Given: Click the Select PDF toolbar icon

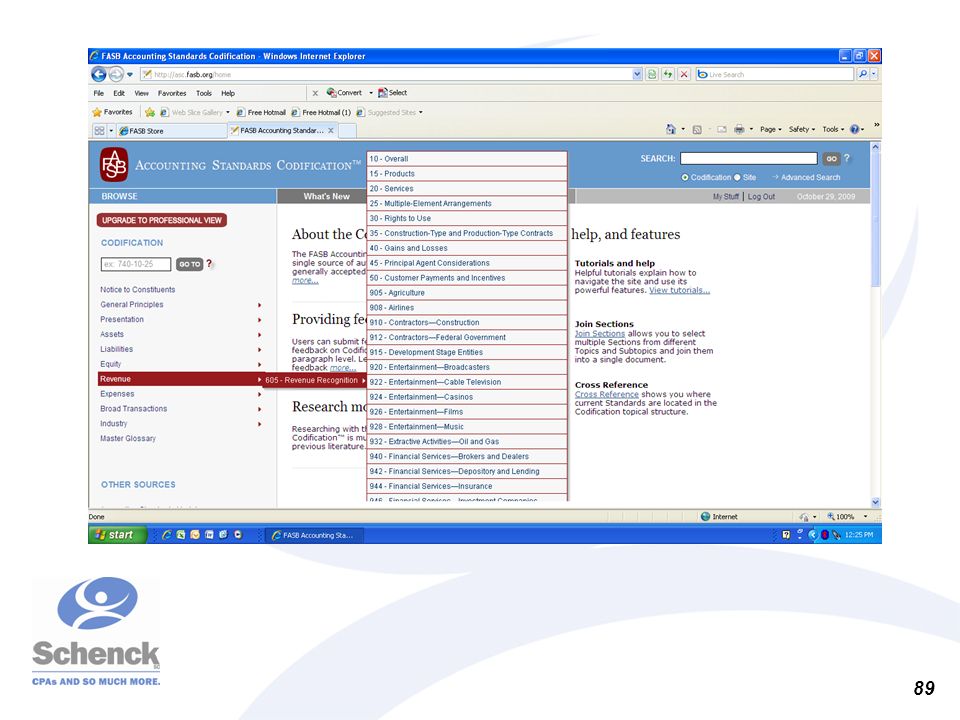Looking at the screenshot, I should [x=392, y=93].
